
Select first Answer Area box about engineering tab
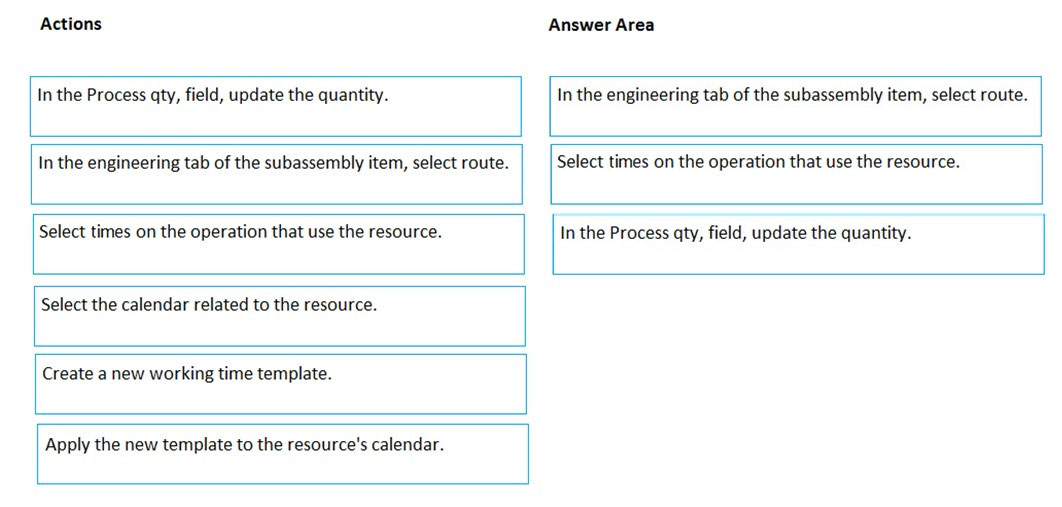(x=795, y=106)
